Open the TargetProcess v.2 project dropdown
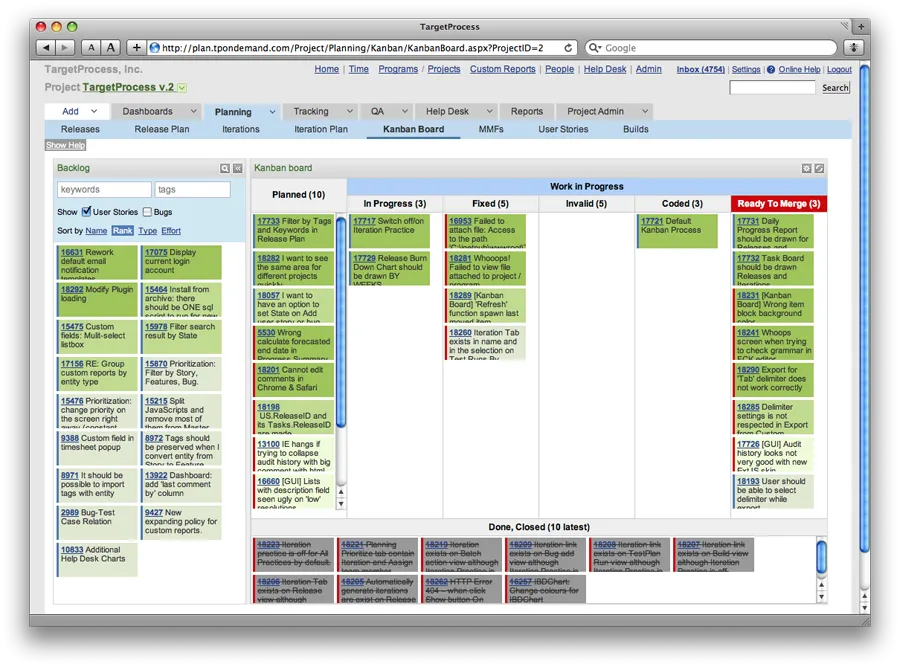900x667 pixels. click(182, 88)
